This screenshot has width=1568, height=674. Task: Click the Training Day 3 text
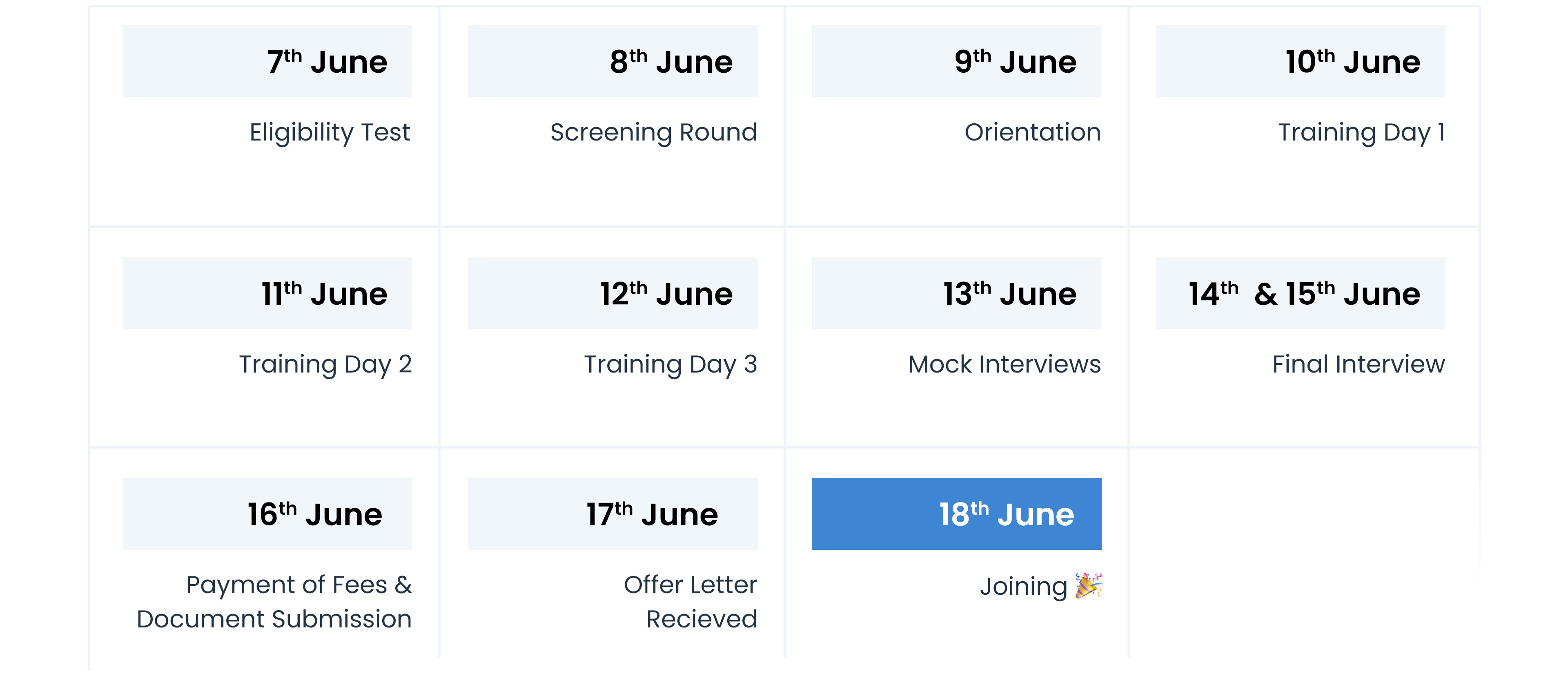click(x=671, y=365)
